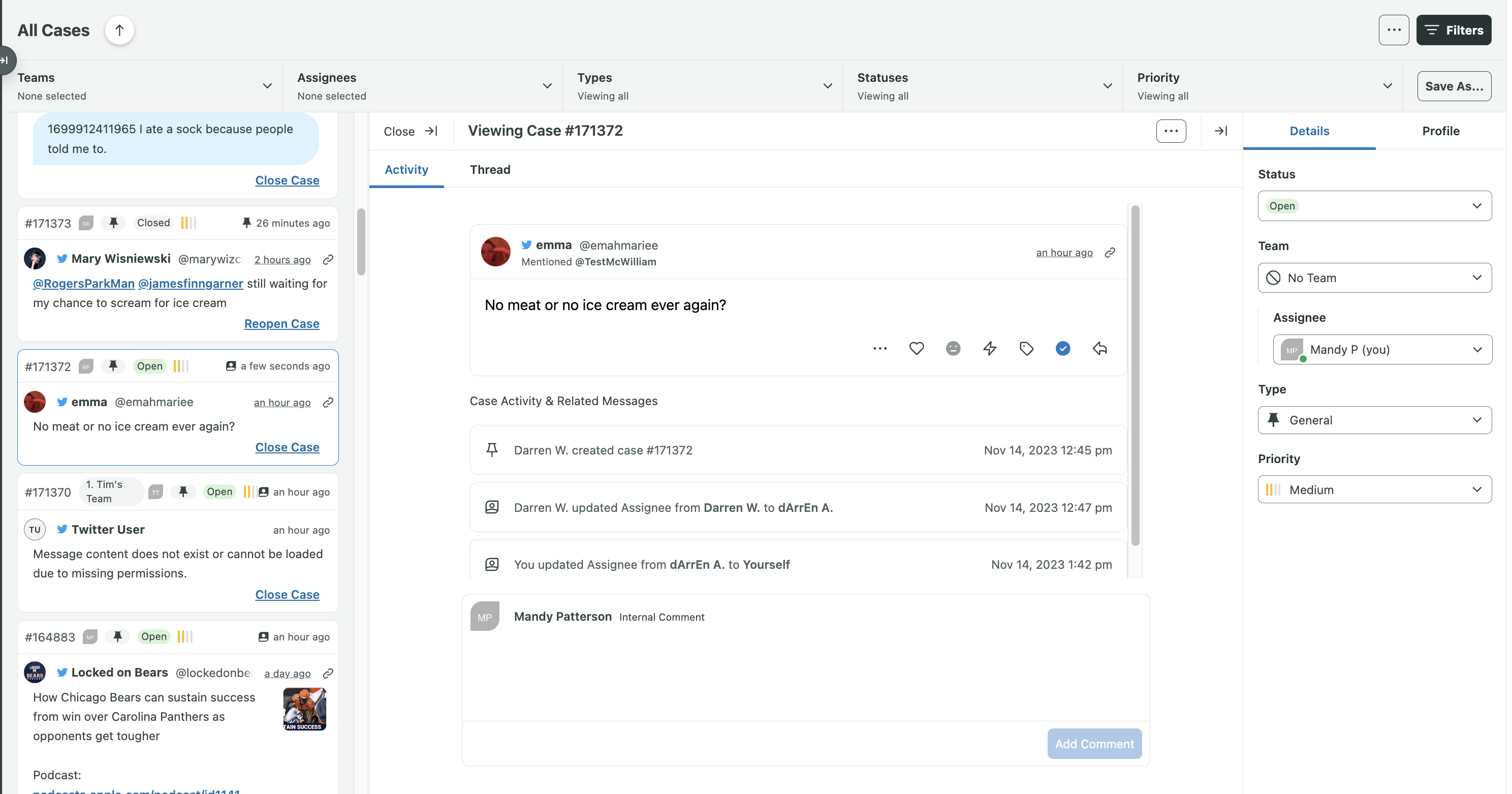
Task: Collapse the details side panel arrow
Action: coord(1221,131)
